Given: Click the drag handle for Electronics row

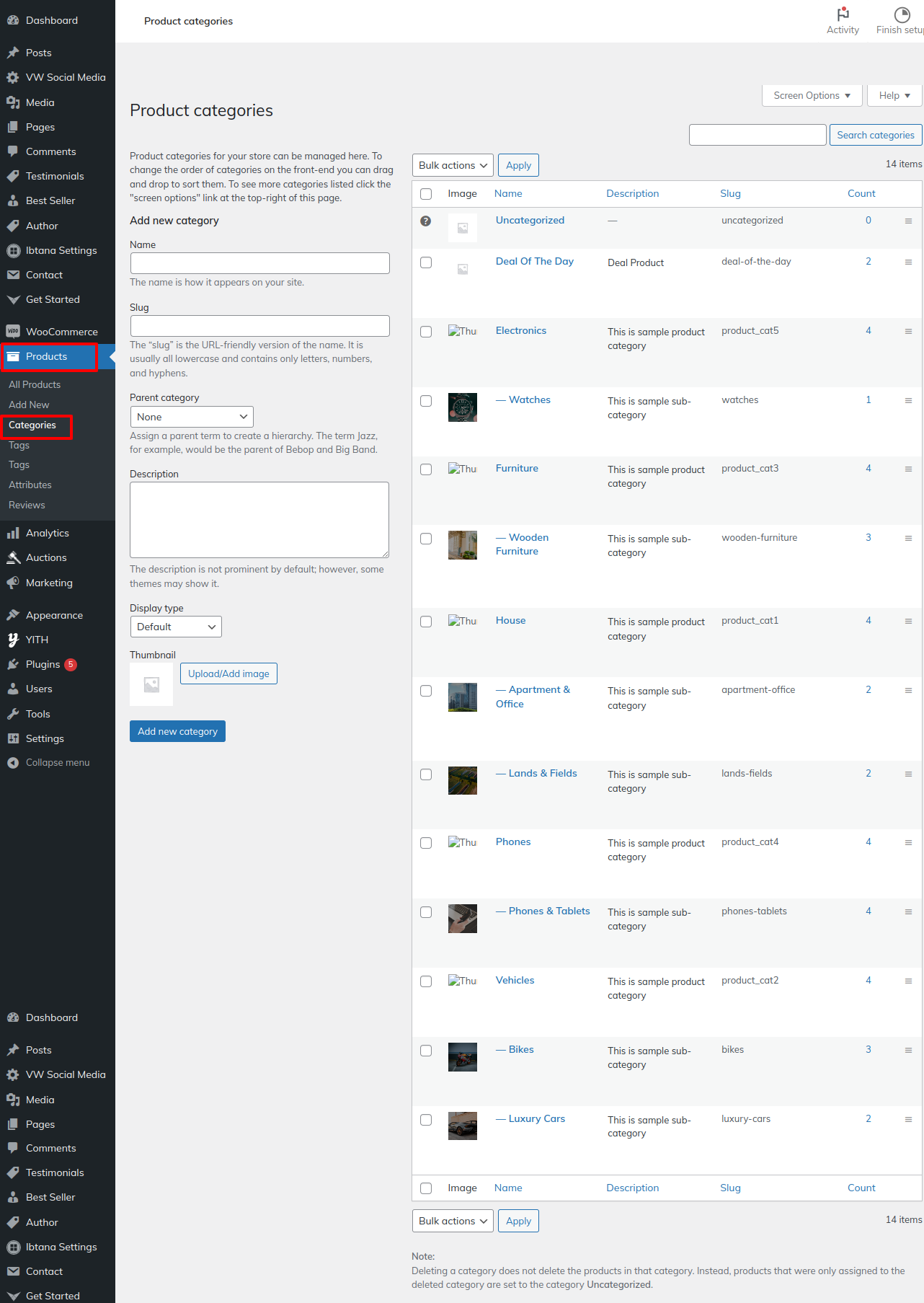Looking at the screenshot, I should (x=908, y=331).
